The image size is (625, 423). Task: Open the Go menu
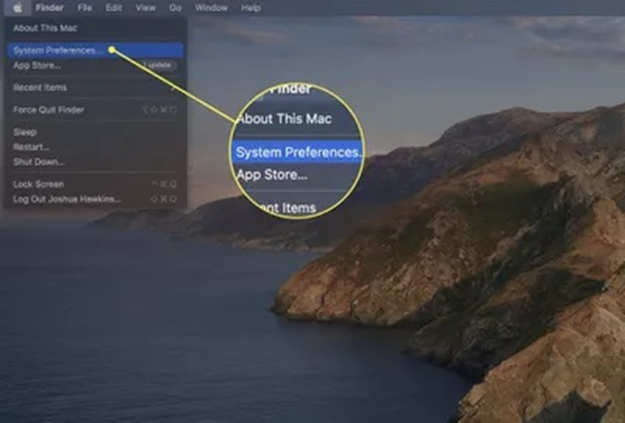tap(175, 8)
